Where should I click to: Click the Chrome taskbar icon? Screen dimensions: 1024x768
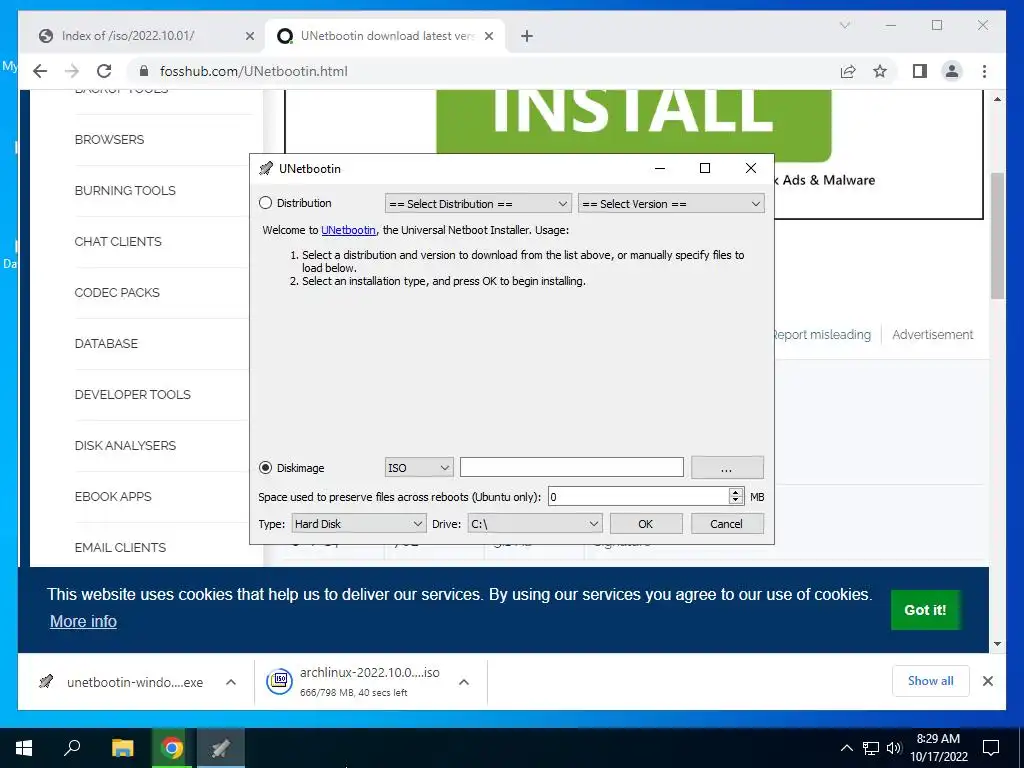pyautogui.click(x=172, y=748)
